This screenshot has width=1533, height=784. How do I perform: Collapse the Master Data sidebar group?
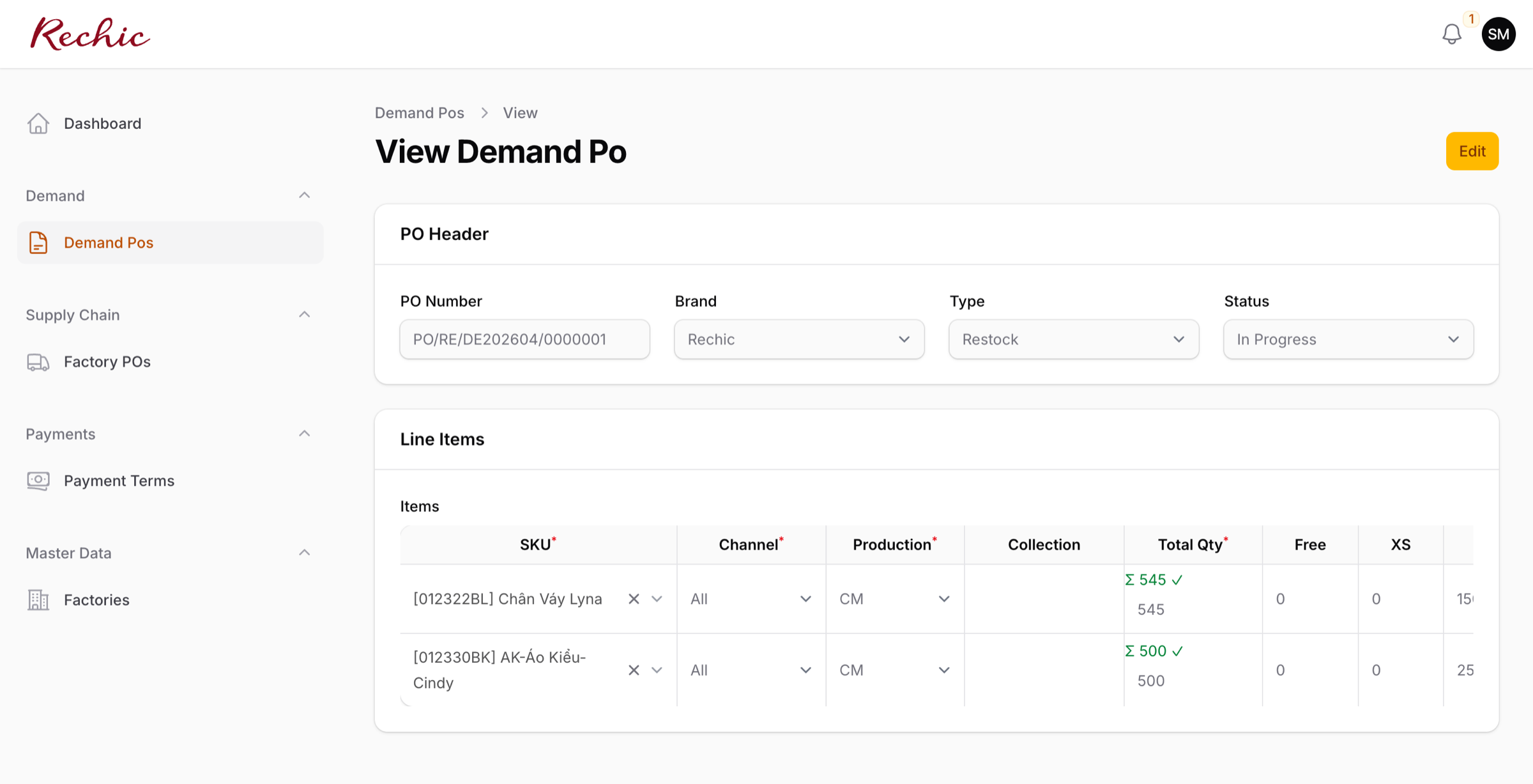(305, 553)
